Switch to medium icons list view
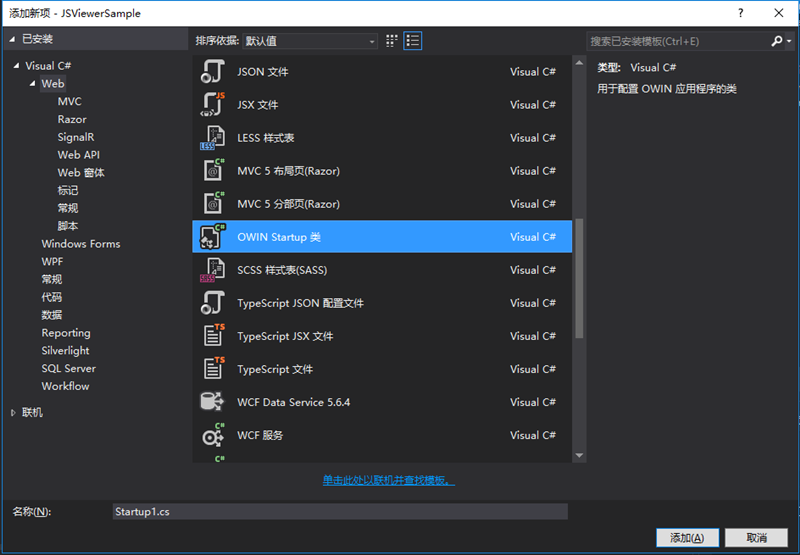This screenshot has height=555, width=800. (x=412, y=41)
